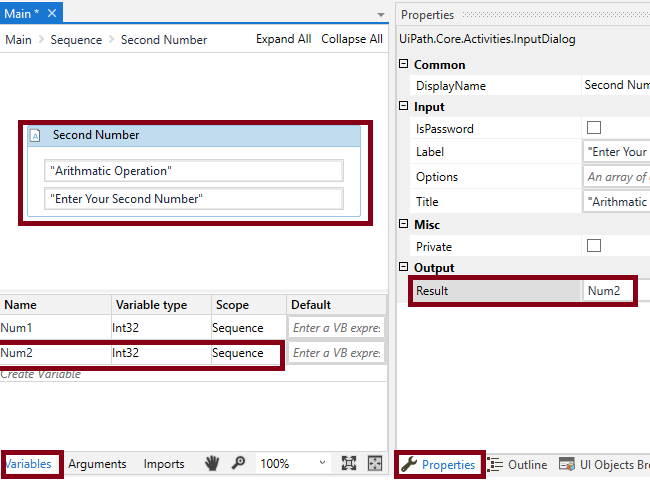This screenshot has width=650, height=483.
Task: Click the "Enter Your Second Number" label field
Action: (x=194, y=199)
